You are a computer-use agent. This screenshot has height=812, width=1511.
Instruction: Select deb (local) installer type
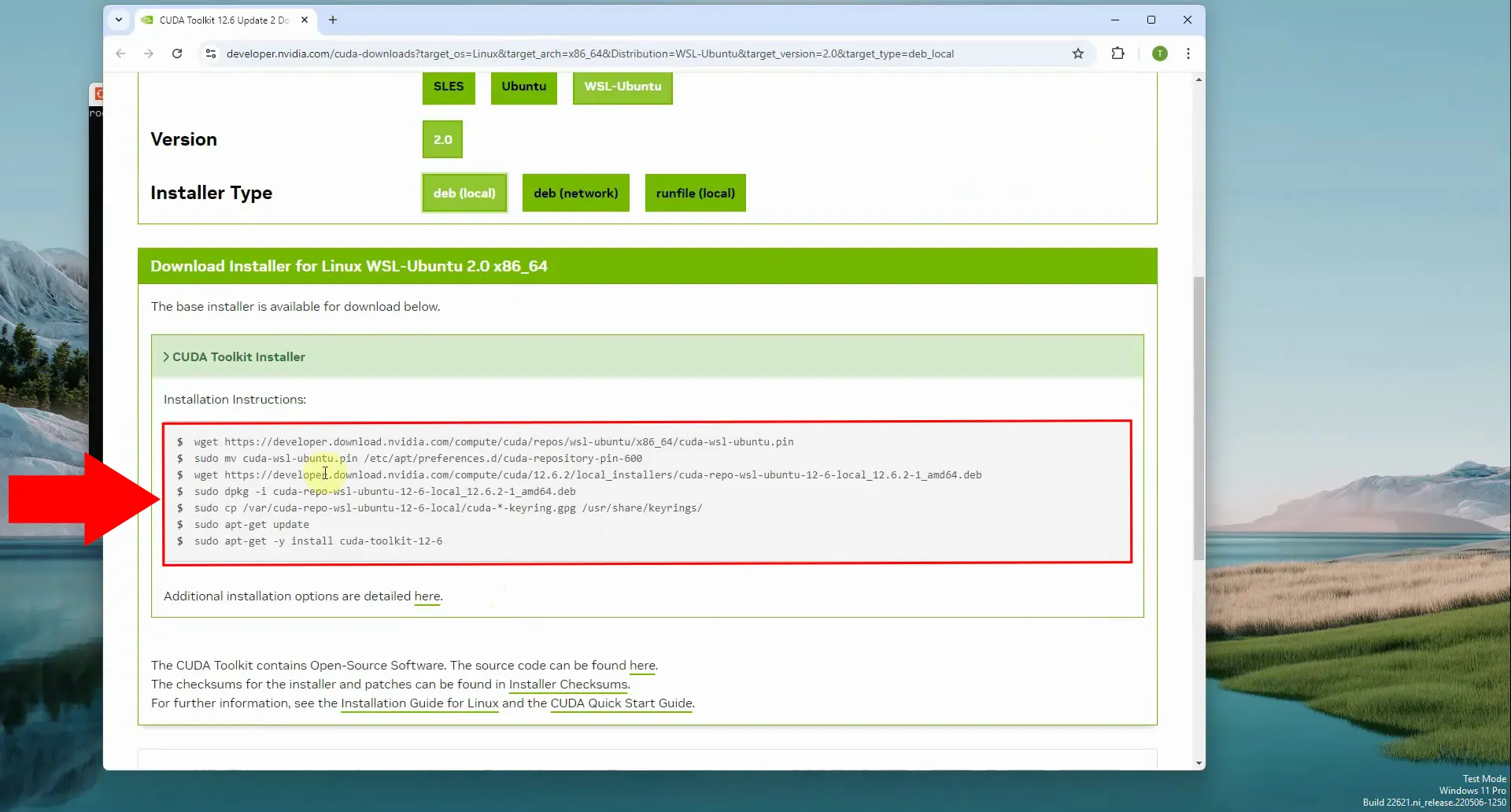[x=464, y=193]
